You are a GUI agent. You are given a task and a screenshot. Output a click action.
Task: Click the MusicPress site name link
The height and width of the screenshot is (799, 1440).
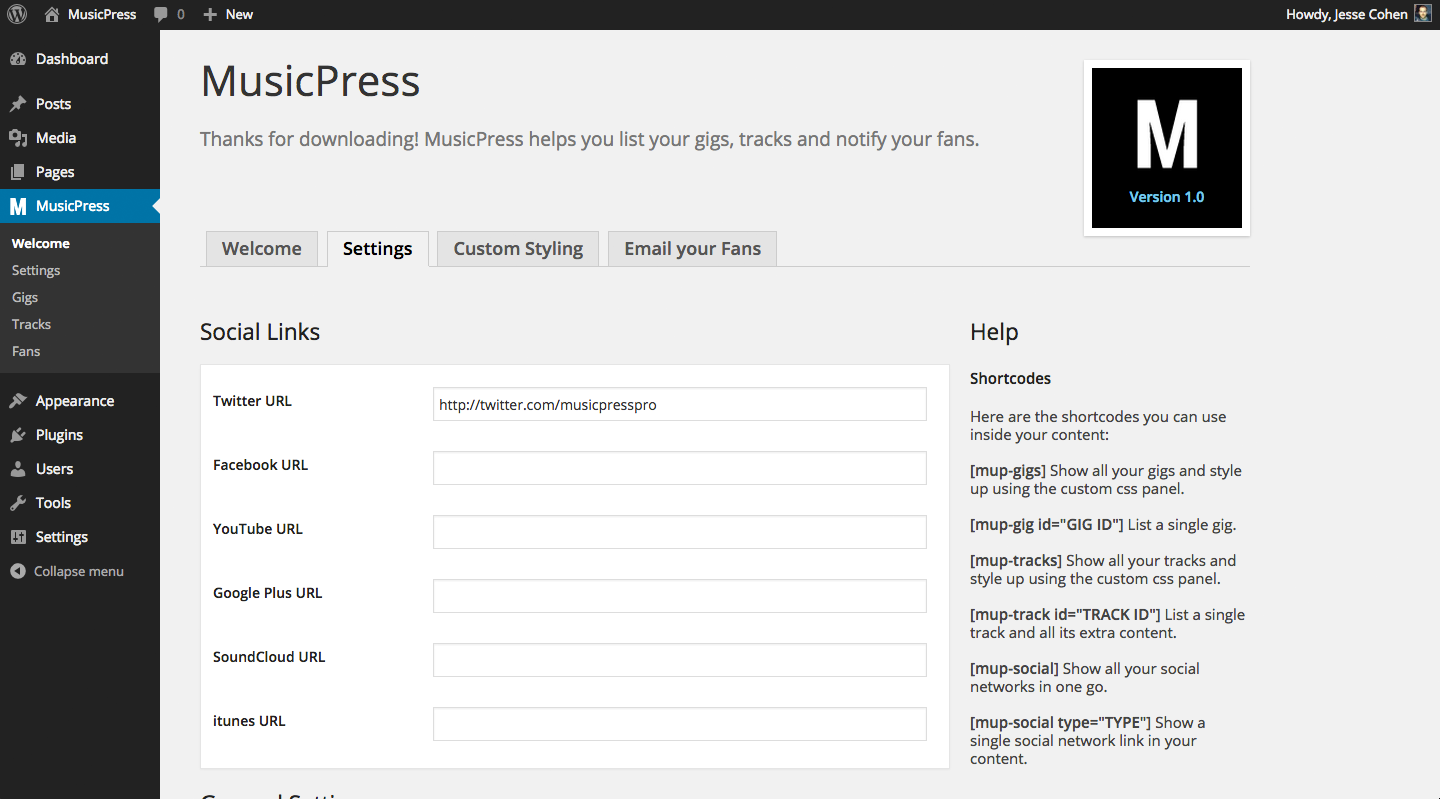tap(102, 14)
